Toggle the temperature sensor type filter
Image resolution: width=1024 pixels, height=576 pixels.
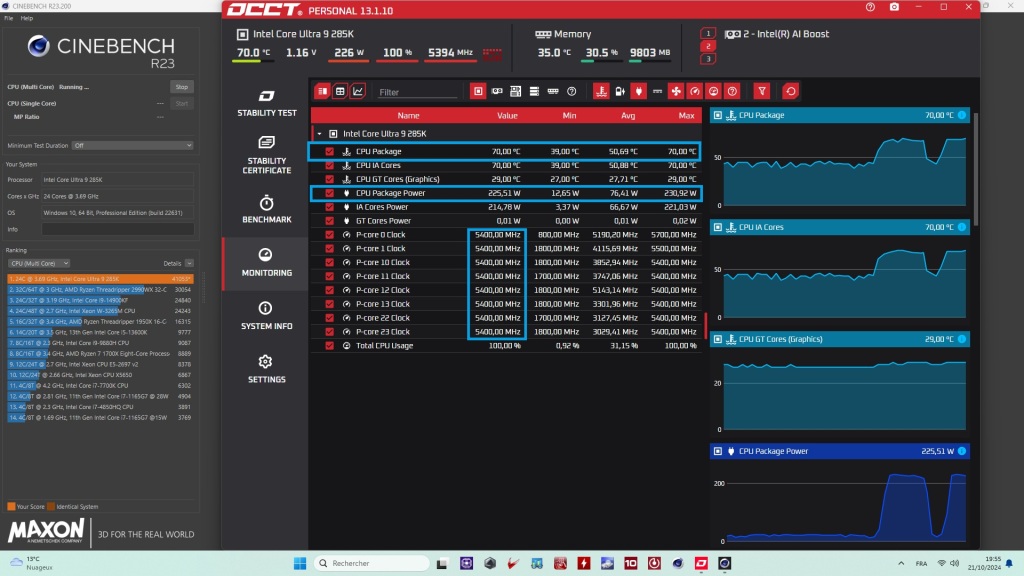601,91
